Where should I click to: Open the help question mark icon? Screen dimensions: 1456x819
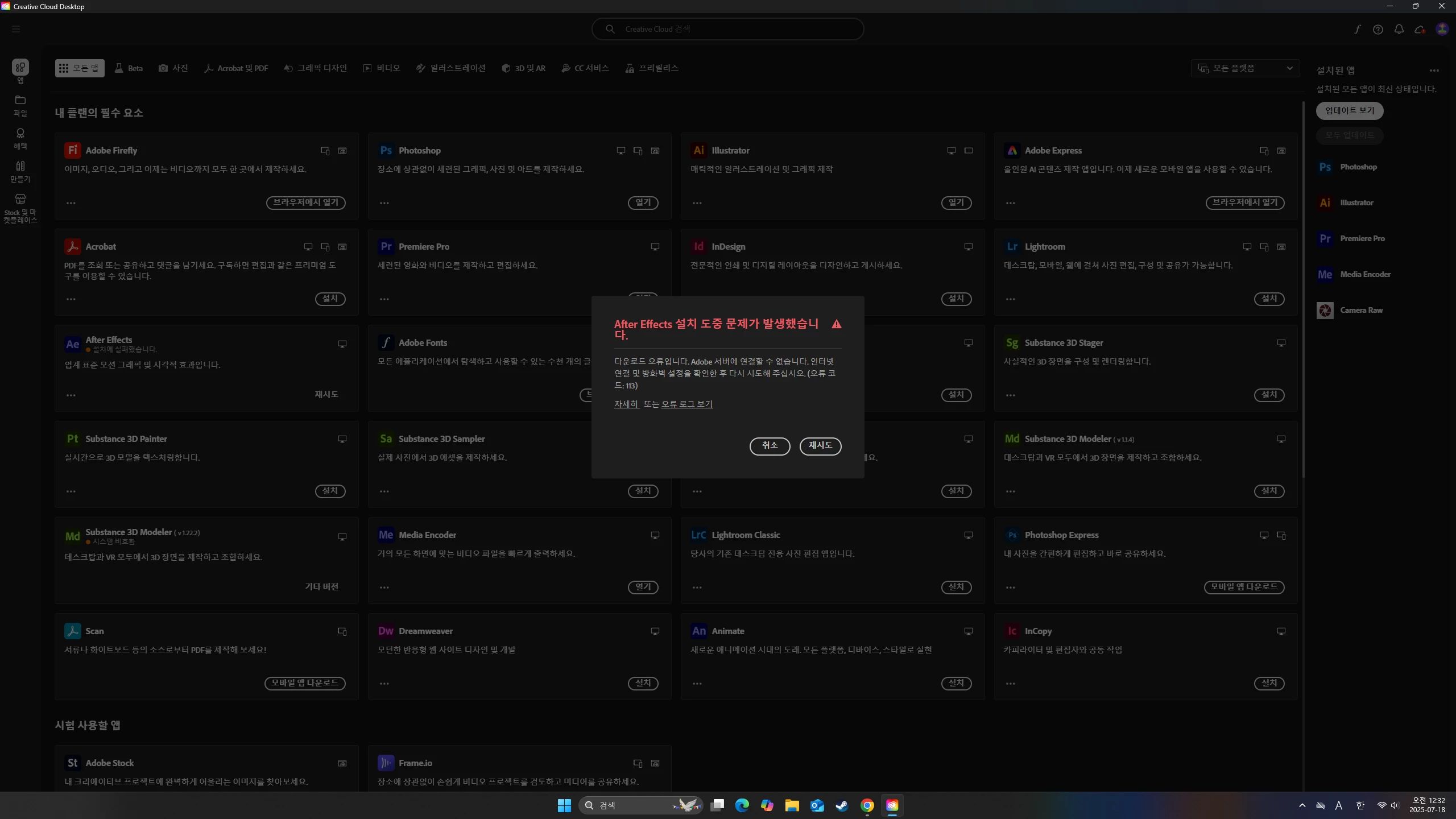1378,29
